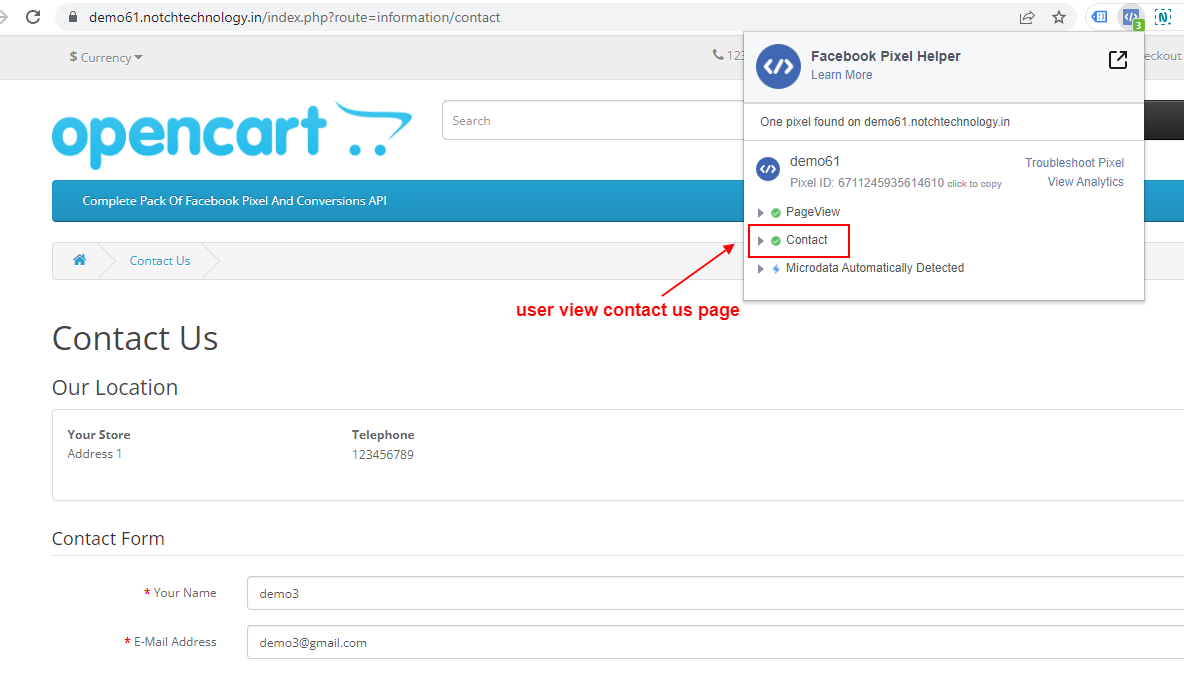
Task: Click the Contact event label
Action: pos(806,240)
